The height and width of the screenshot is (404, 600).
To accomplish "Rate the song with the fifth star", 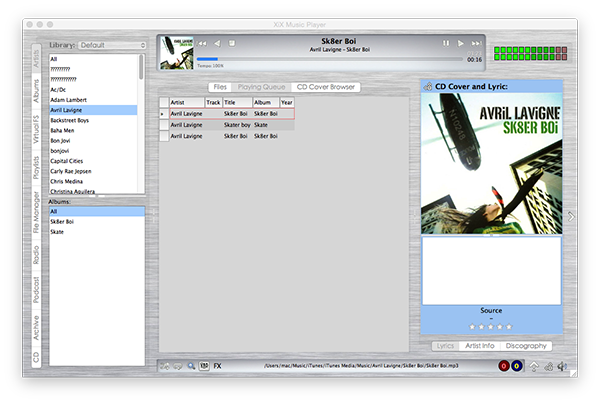I will tap(509, 327).
